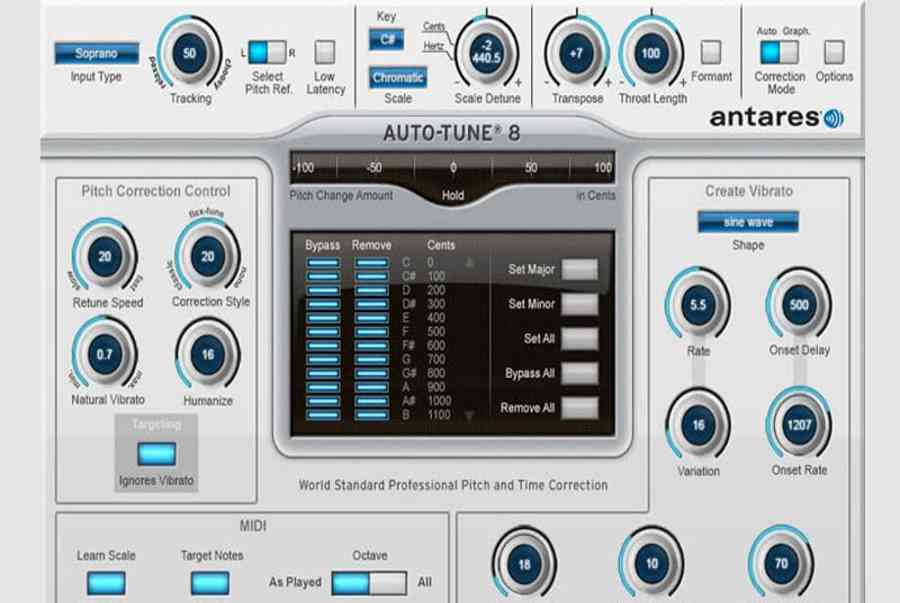Click the scale list down arrow
Screen dimensions: 900x603
469,415
